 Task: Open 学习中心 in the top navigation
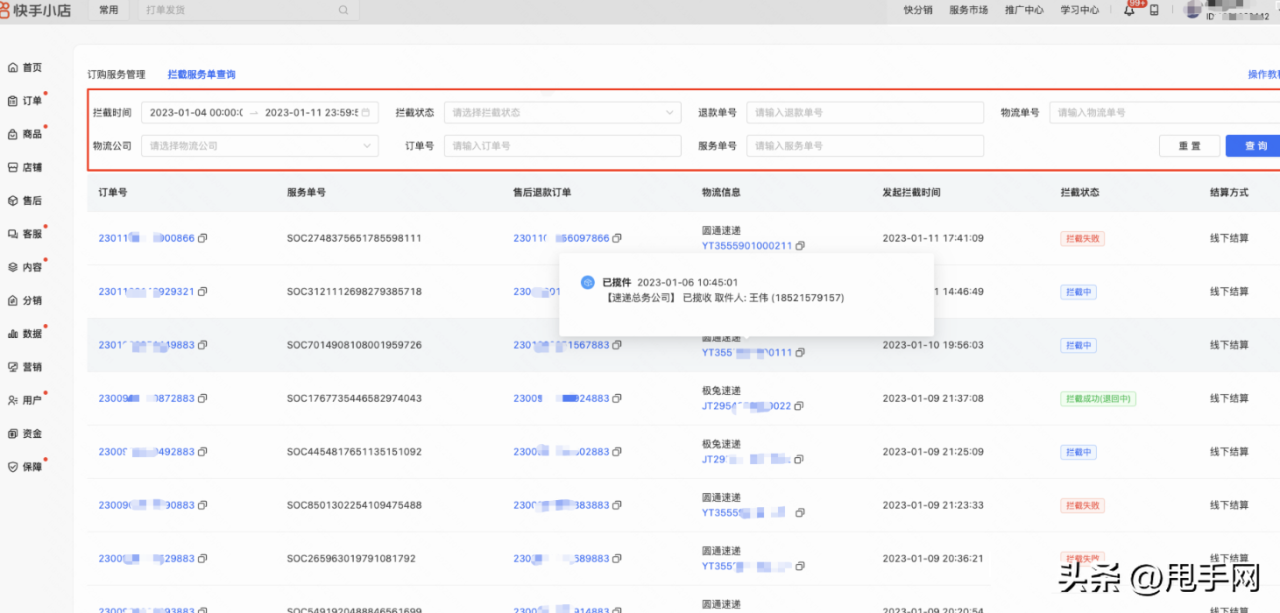click(x=1078, y=10)
